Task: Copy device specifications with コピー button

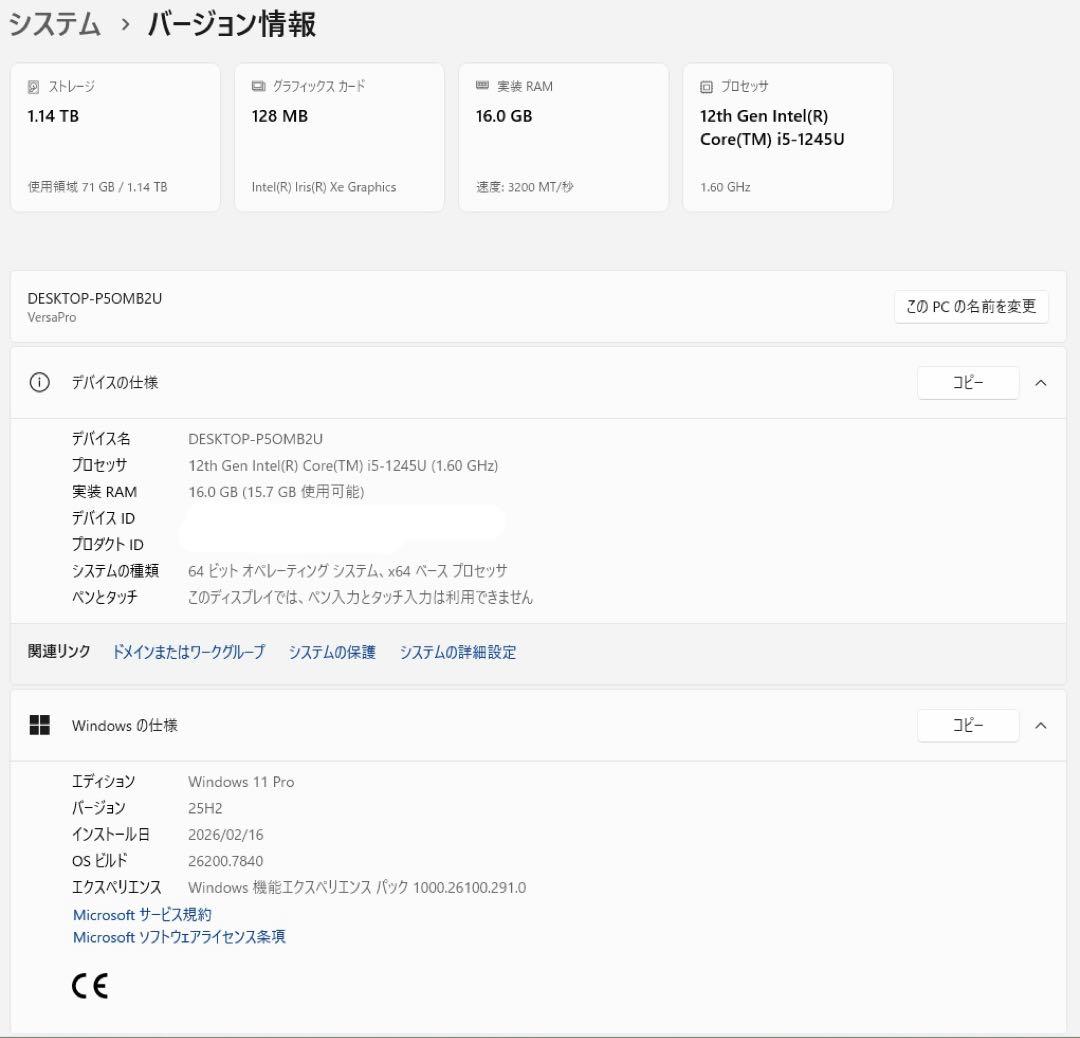Action: 968,383
